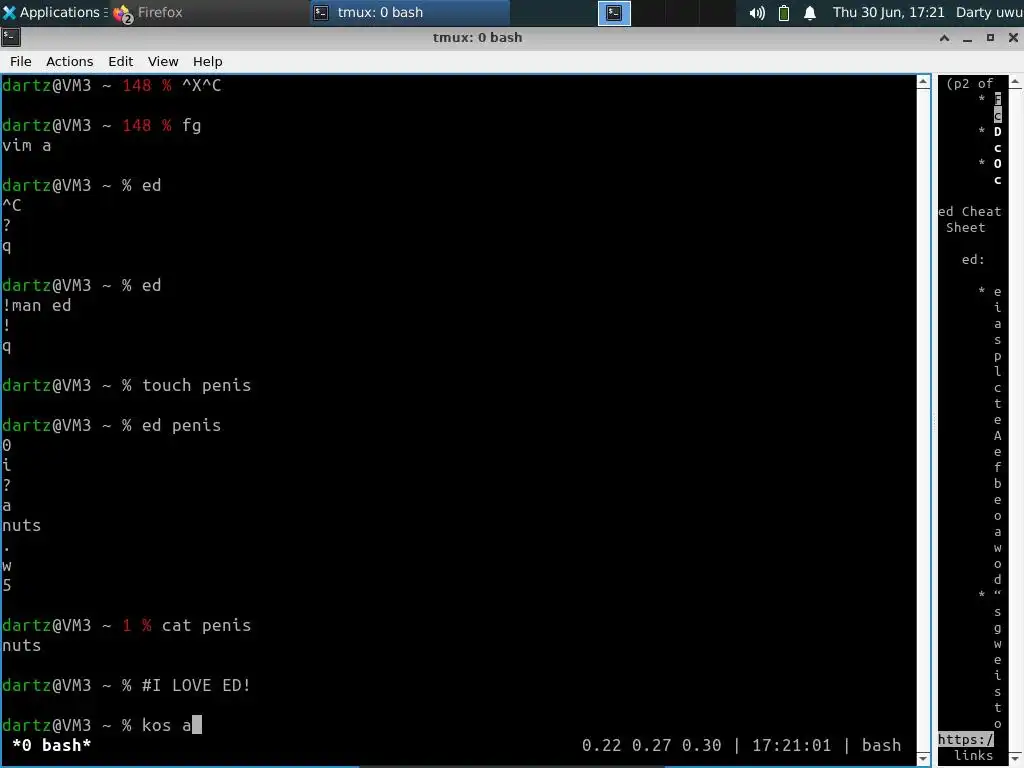Click the 'links' text at right pane bottom

(973, 756)
